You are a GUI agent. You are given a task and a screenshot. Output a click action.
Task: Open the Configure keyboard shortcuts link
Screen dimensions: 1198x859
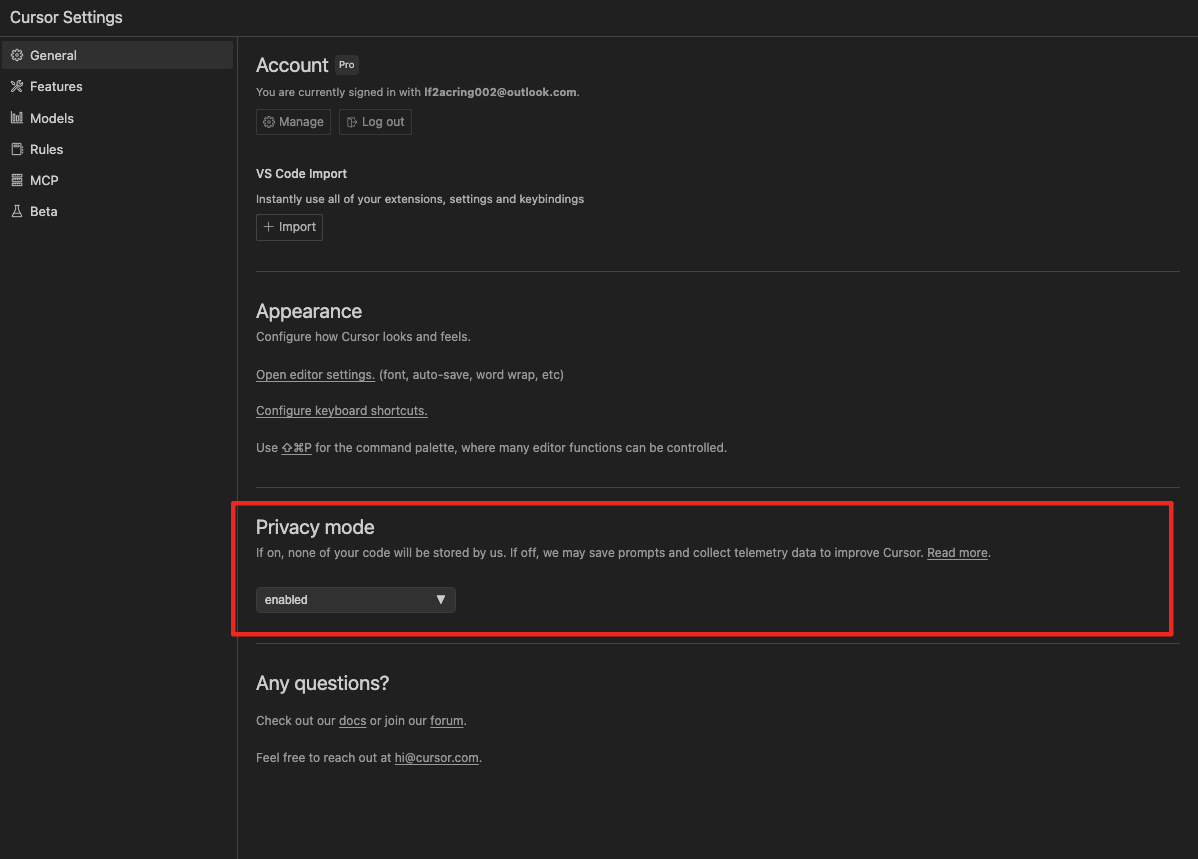(341, 411)
